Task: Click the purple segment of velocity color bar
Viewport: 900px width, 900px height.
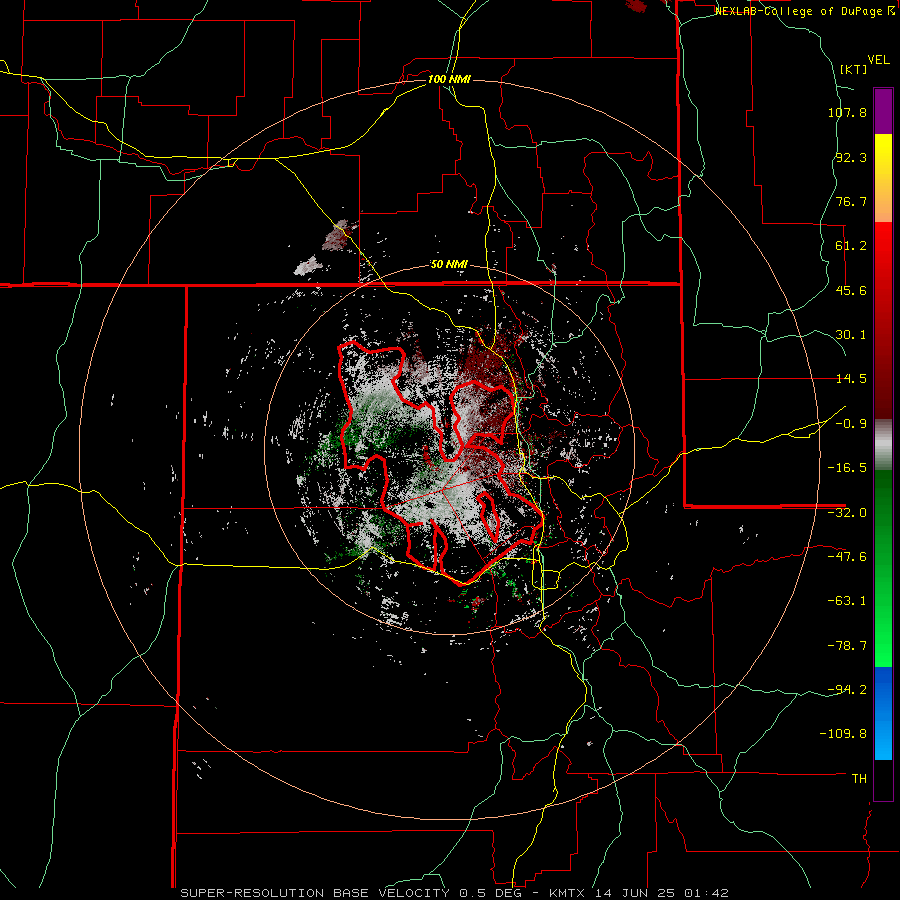Action: [x=883, y=111]
